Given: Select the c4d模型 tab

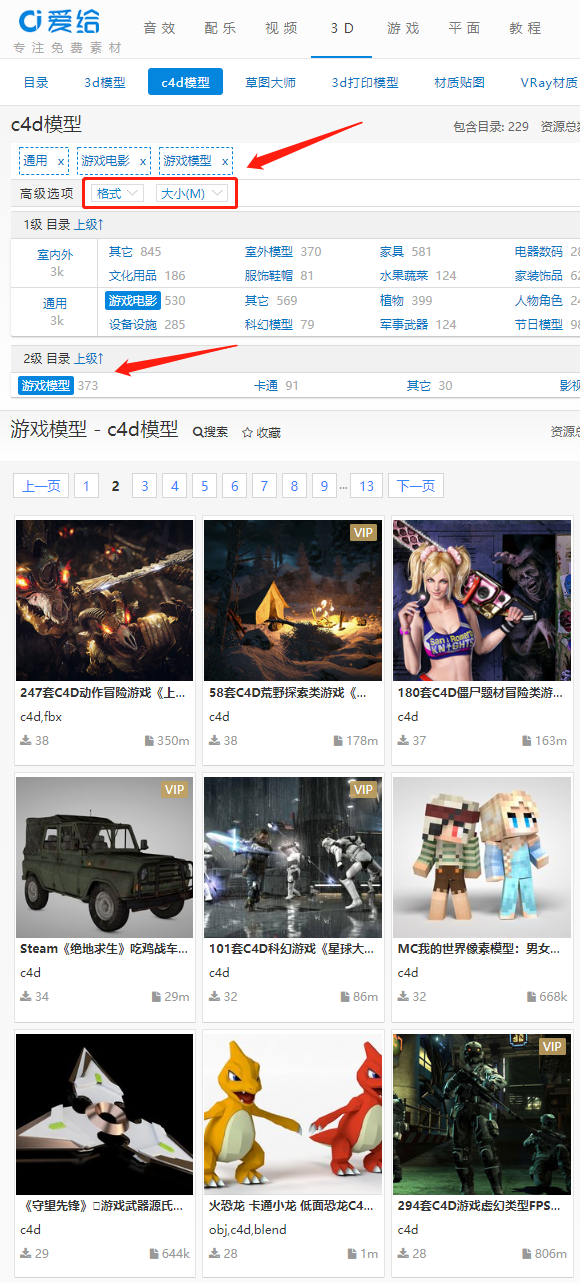Looking at the screenshot, I should click(x=186, y=82).
